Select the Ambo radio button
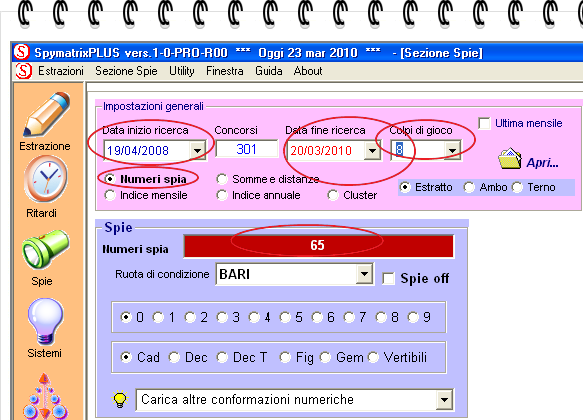Viewport: 583px width, 420px height. tap(469, 187)
